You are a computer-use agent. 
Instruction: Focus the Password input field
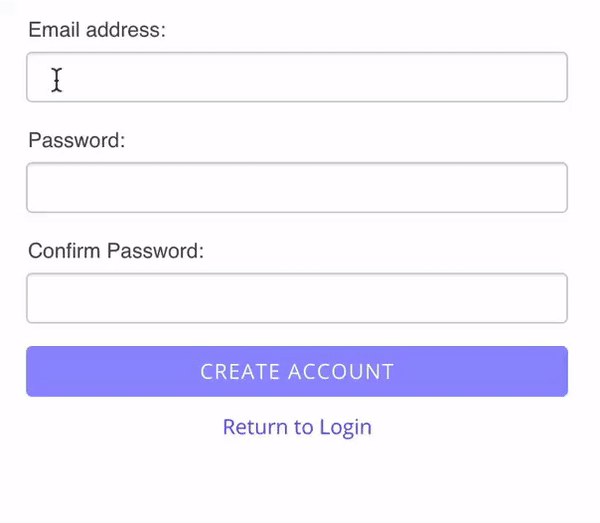(297, 187)
